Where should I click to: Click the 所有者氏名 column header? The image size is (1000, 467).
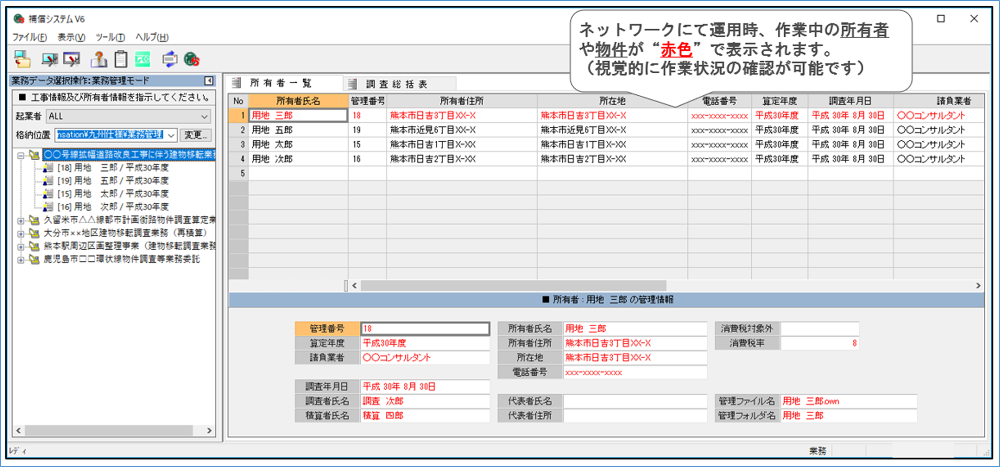[x=297, y=101]
